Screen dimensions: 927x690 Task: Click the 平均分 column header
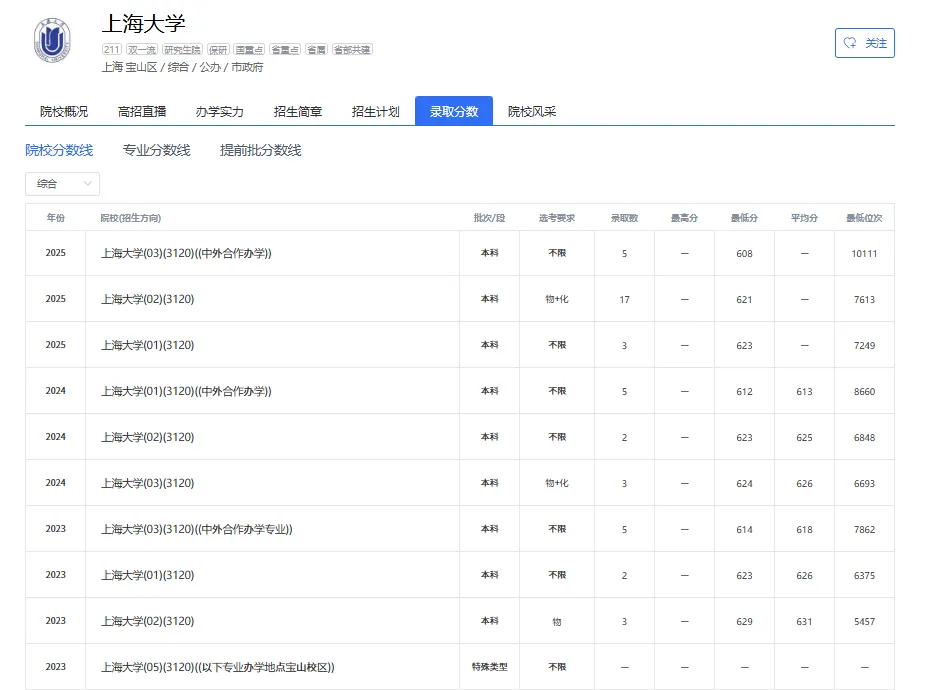click(805, 218)
